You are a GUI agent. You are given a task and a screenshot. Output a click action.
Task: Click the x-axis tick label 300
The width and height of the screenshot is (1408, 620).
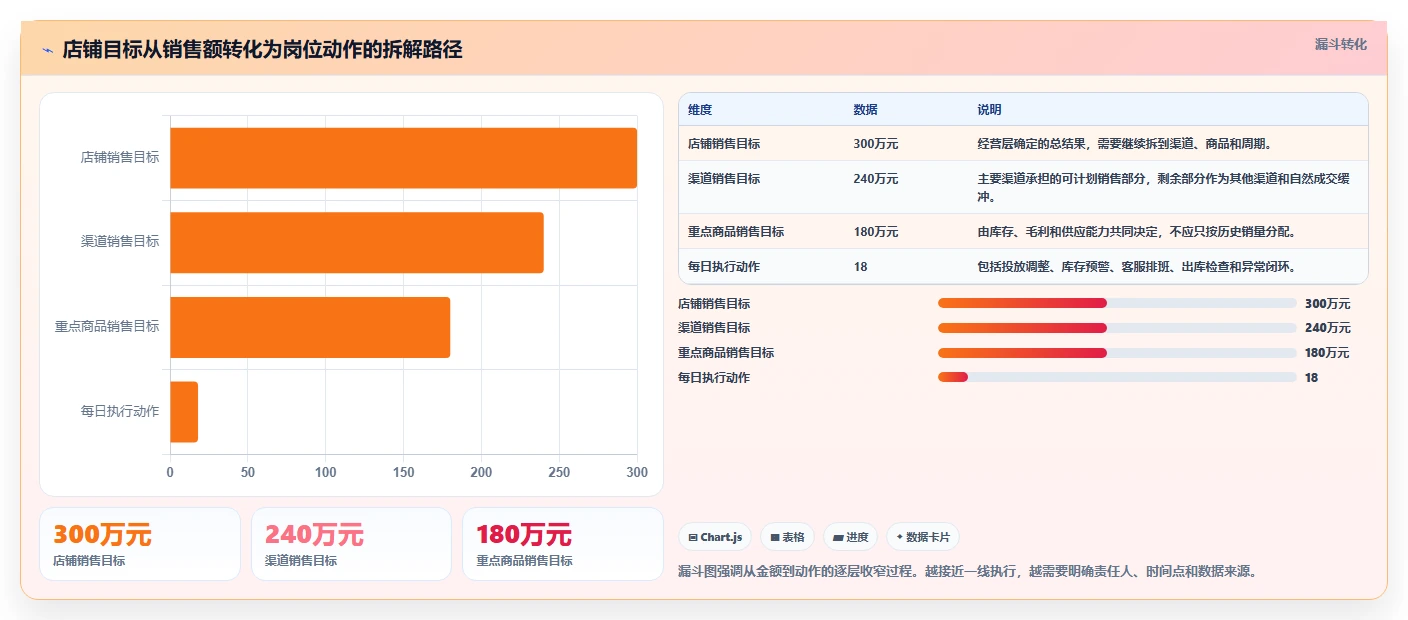tap(636, 473)
